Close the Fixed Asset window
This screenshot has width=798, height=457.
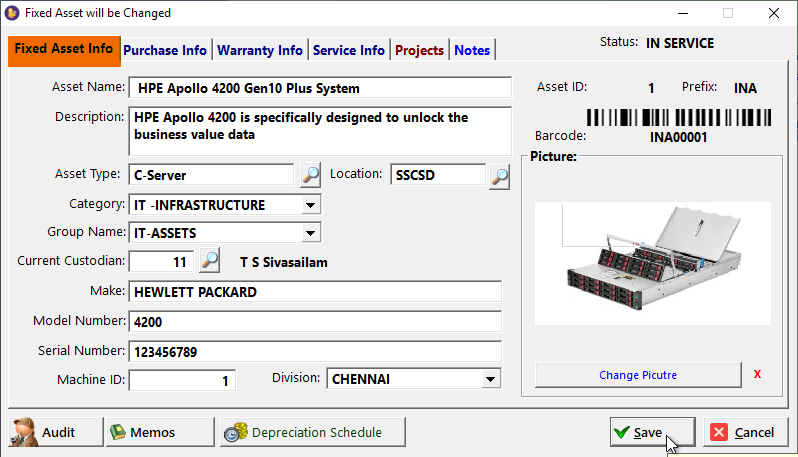(774, 13)
